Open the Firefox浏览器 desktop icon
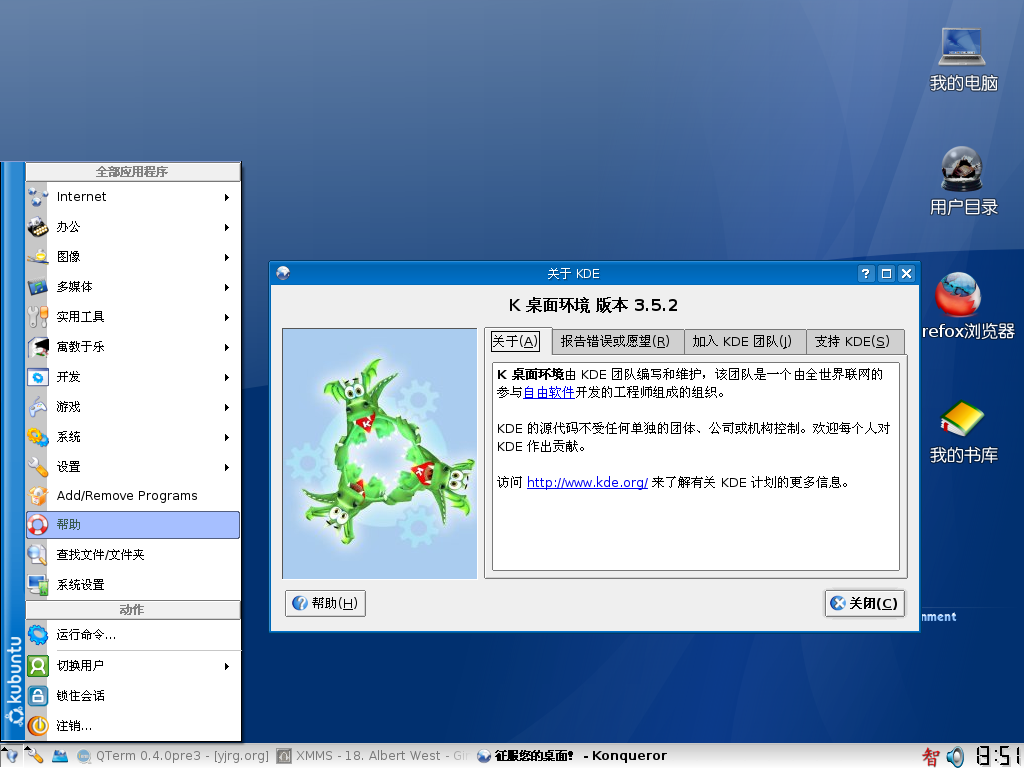Viewport: 1024px width, 768px height. pyautogui.click(x=967, y=306)
